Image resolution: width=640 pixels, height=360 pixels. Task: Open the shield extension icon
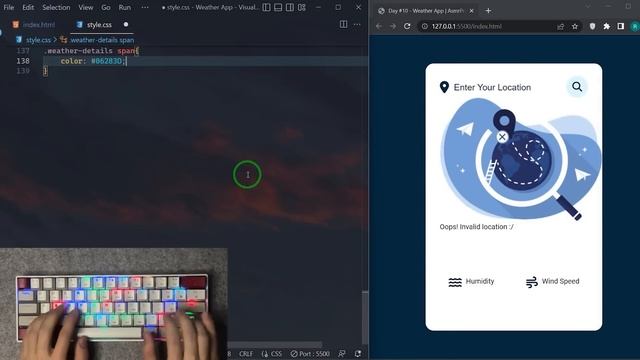592,26
